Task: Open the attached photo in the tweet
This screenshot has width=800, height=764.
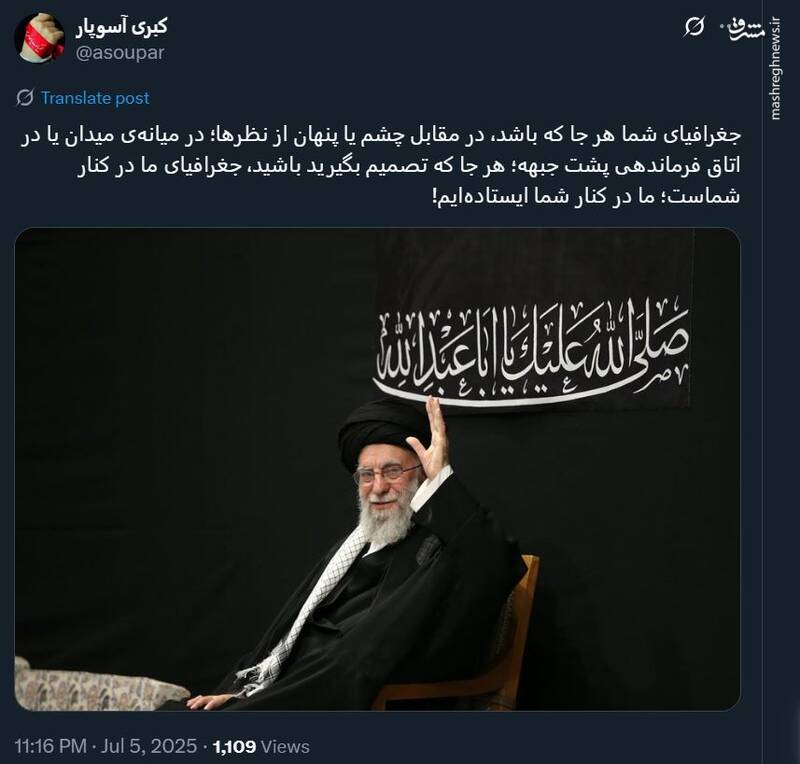Action: (378, 469)
